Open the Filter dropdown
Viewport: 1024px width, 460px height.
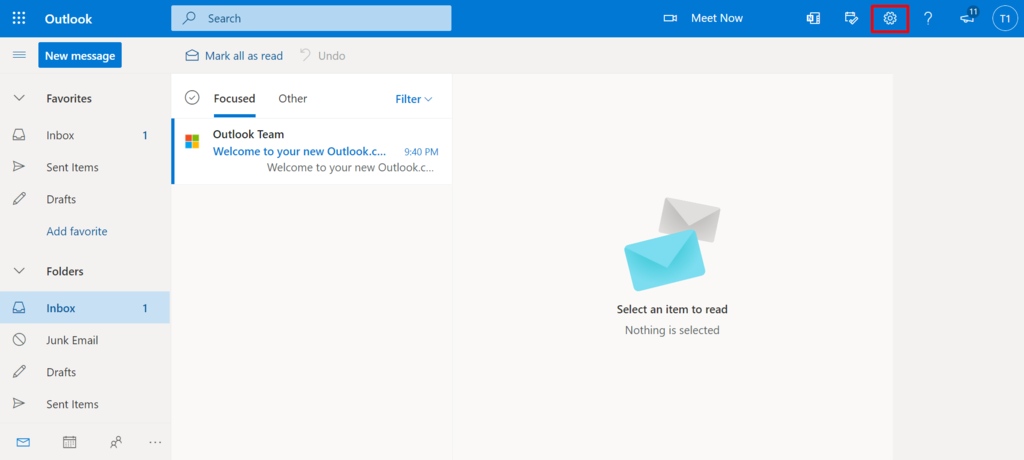413,99
